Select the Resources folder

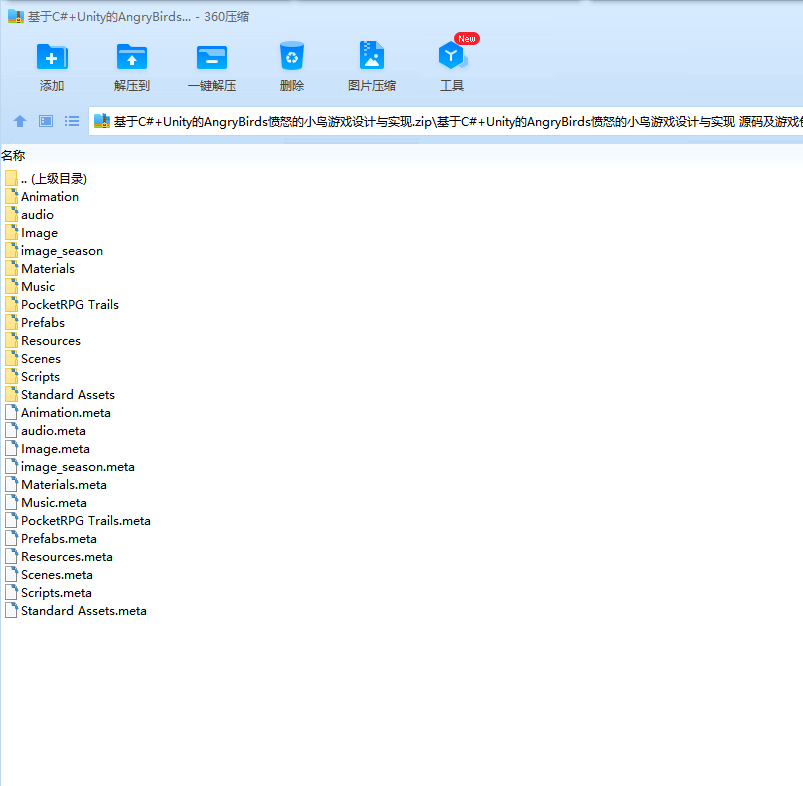(43, 341)
